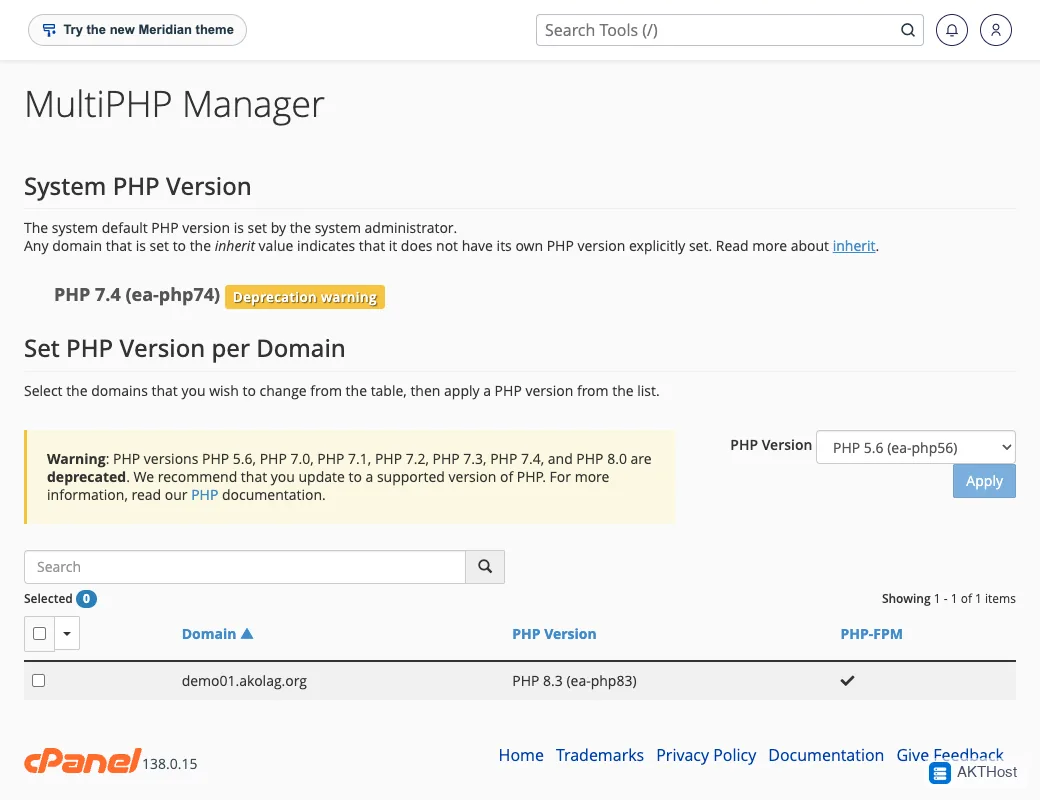Click the Apply button

coord(984,481)
